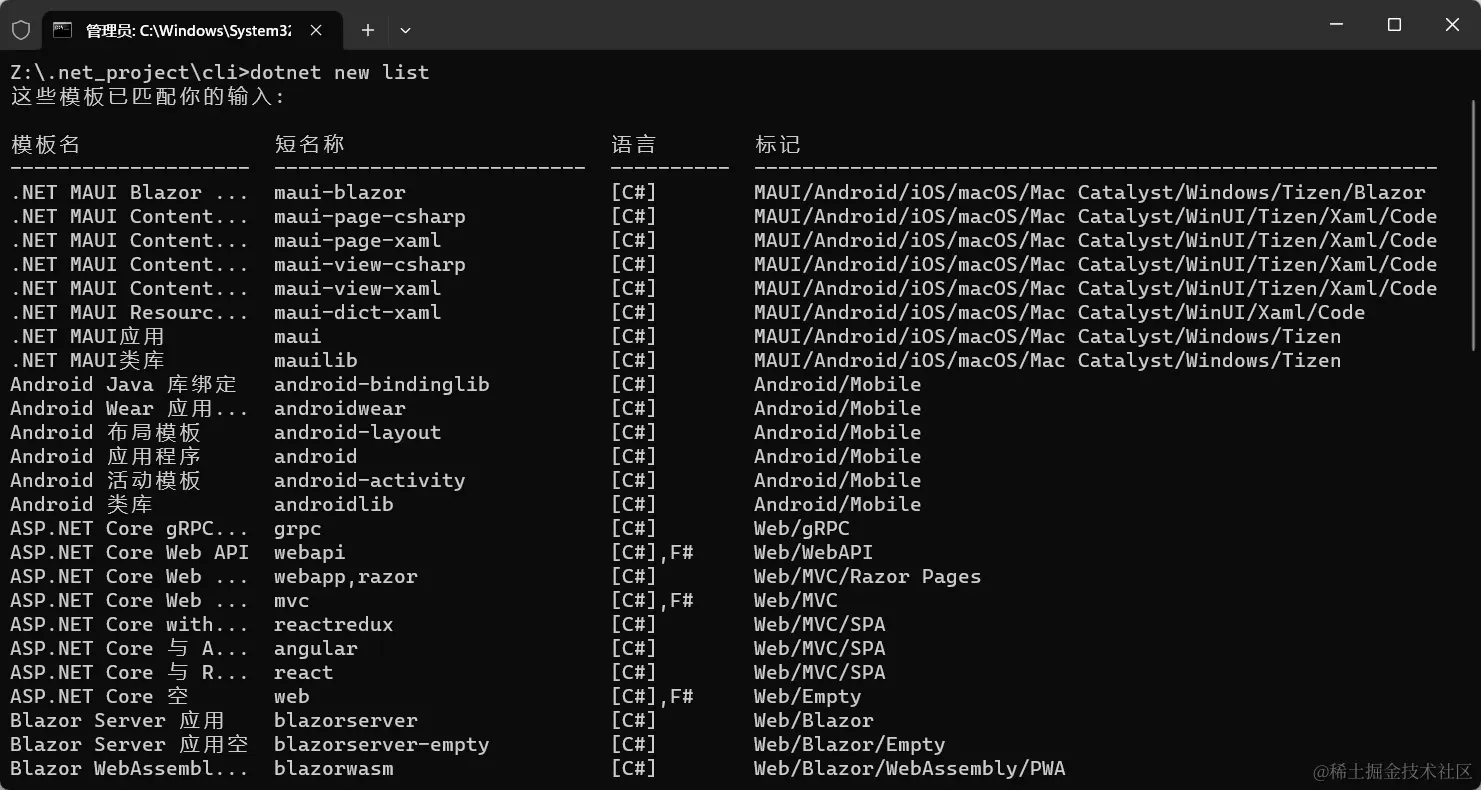1481x790 pixels.
Task: Click 这些模板已匹配你的输入 message line
Action: coord(148,97)
